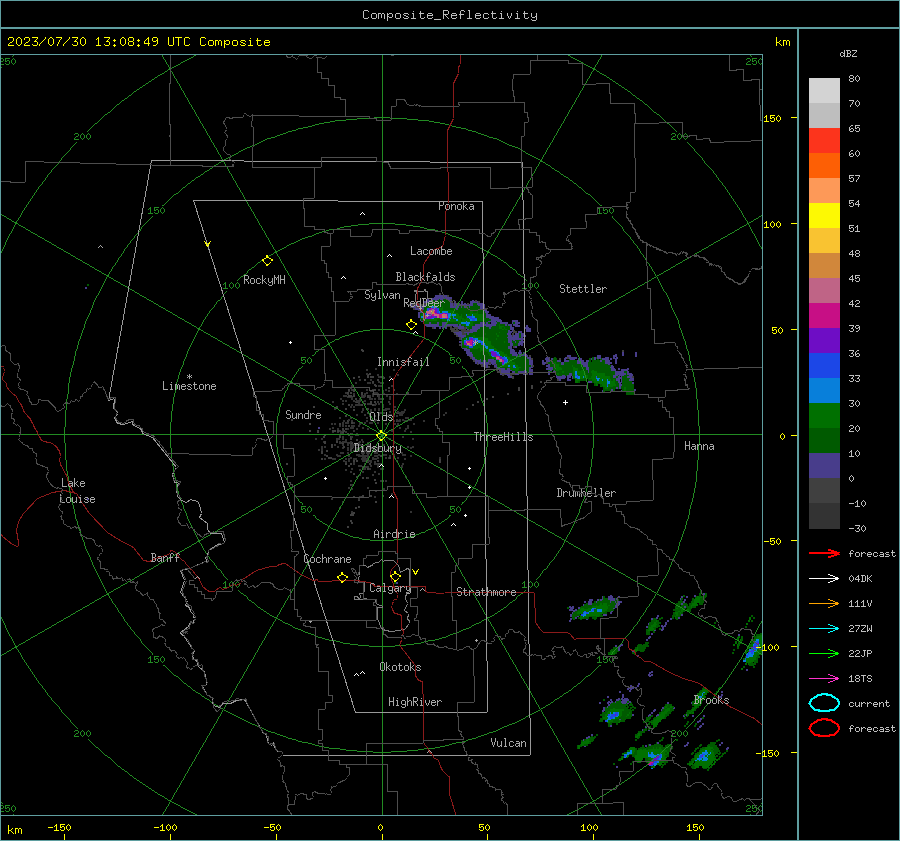Image resolution: width=900 pixels, height=841 pixels.
Task: Click the Cochrane town label
Action: point(327,559)
